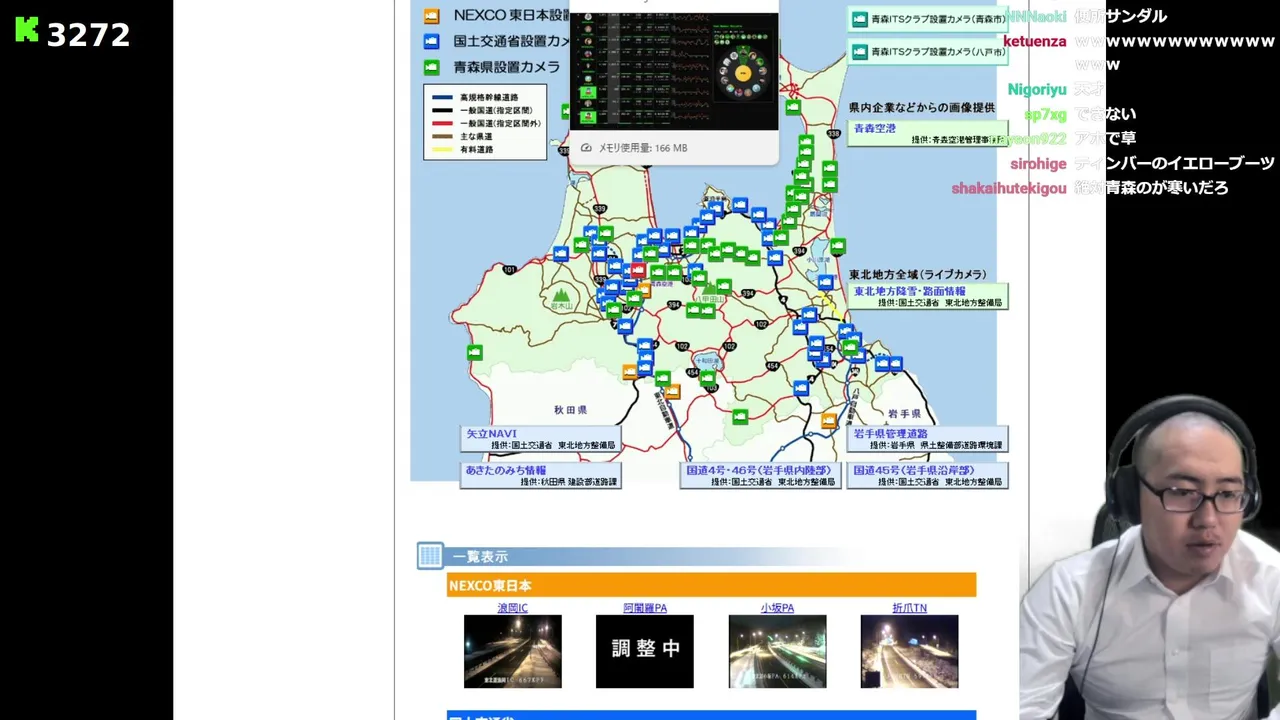Click camera icon of 青森ITSクラブ (八戸市)
The width and height of the screenshot is (1280, 720).
click(859, 51)
